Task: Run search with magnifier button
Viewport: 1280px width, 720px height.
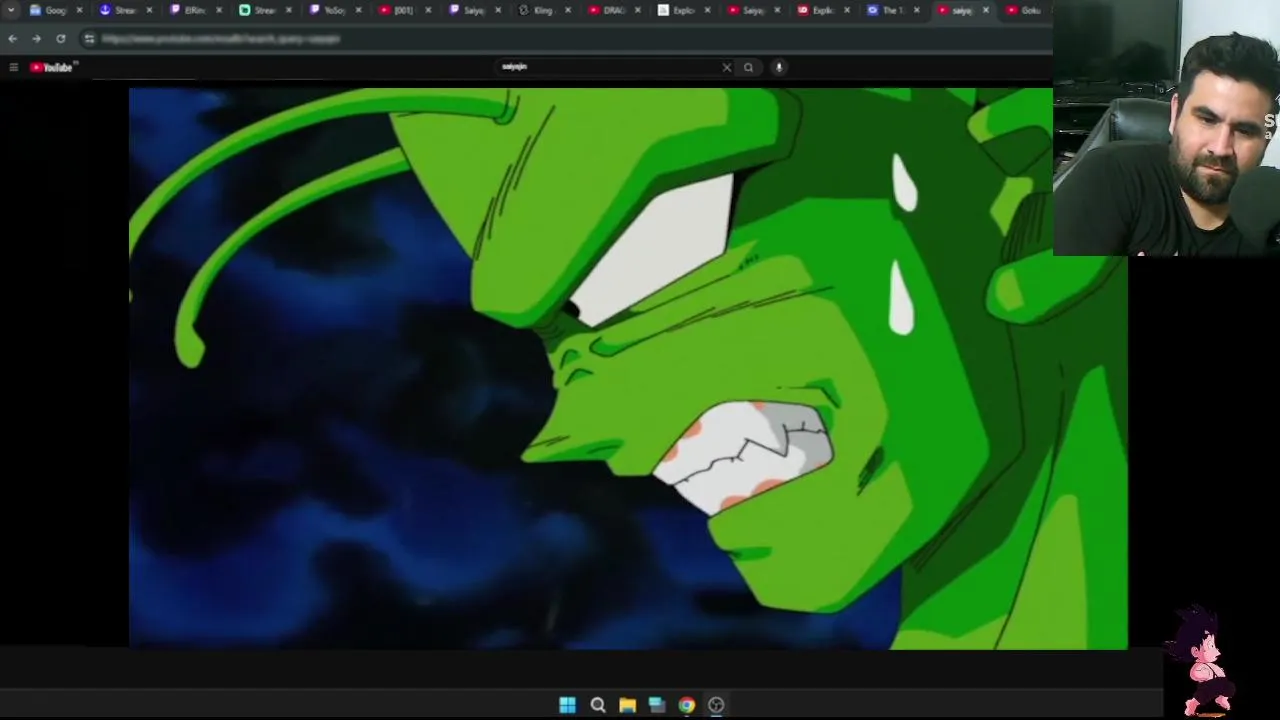Action: [x=748, y=67]
